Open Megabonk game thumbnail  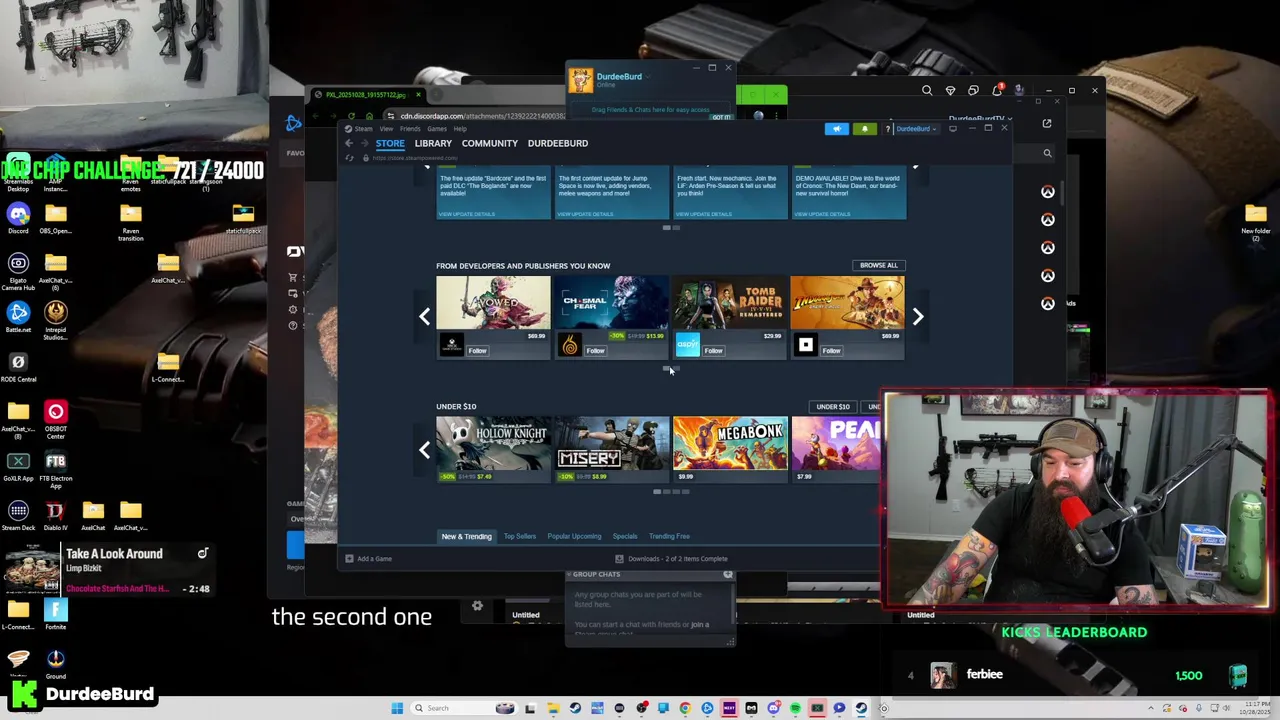(730, 443)
